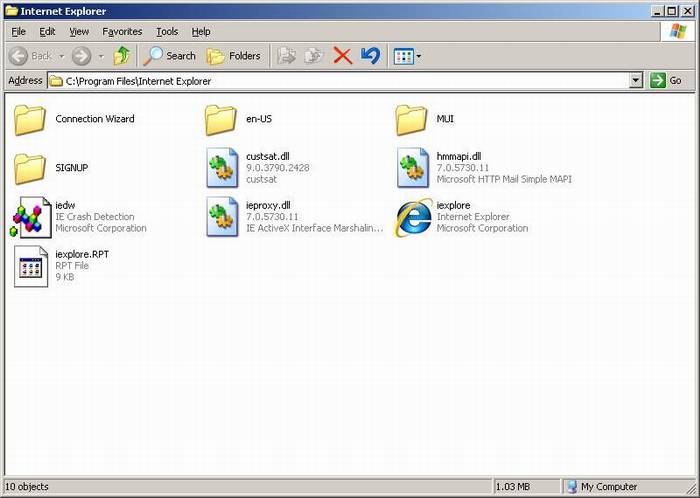Open the Help menu

201,32
